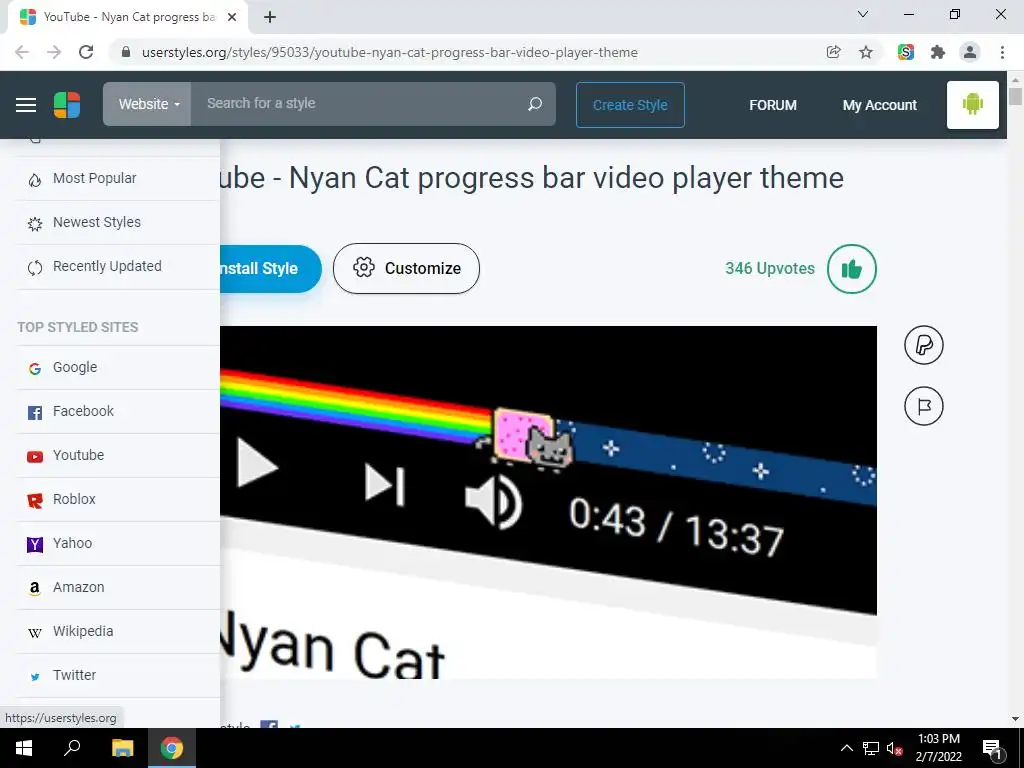This screenshot has width=1024, height=768.
Task: Open the Chrome extensions puzzle icon
Action: tap(938, 52)
